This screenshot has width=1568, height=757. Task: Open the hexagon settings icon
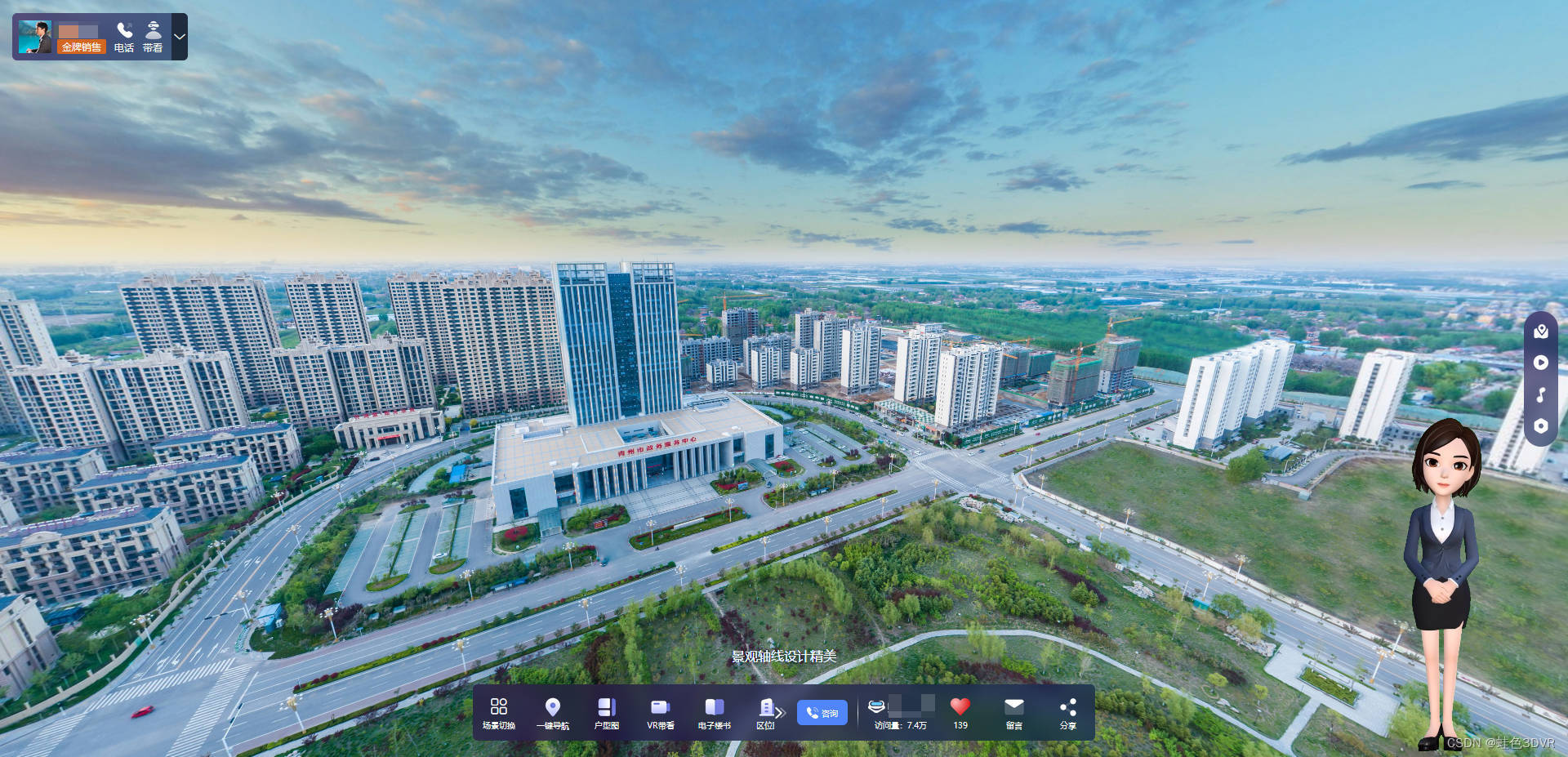(x=1541, y=426)
